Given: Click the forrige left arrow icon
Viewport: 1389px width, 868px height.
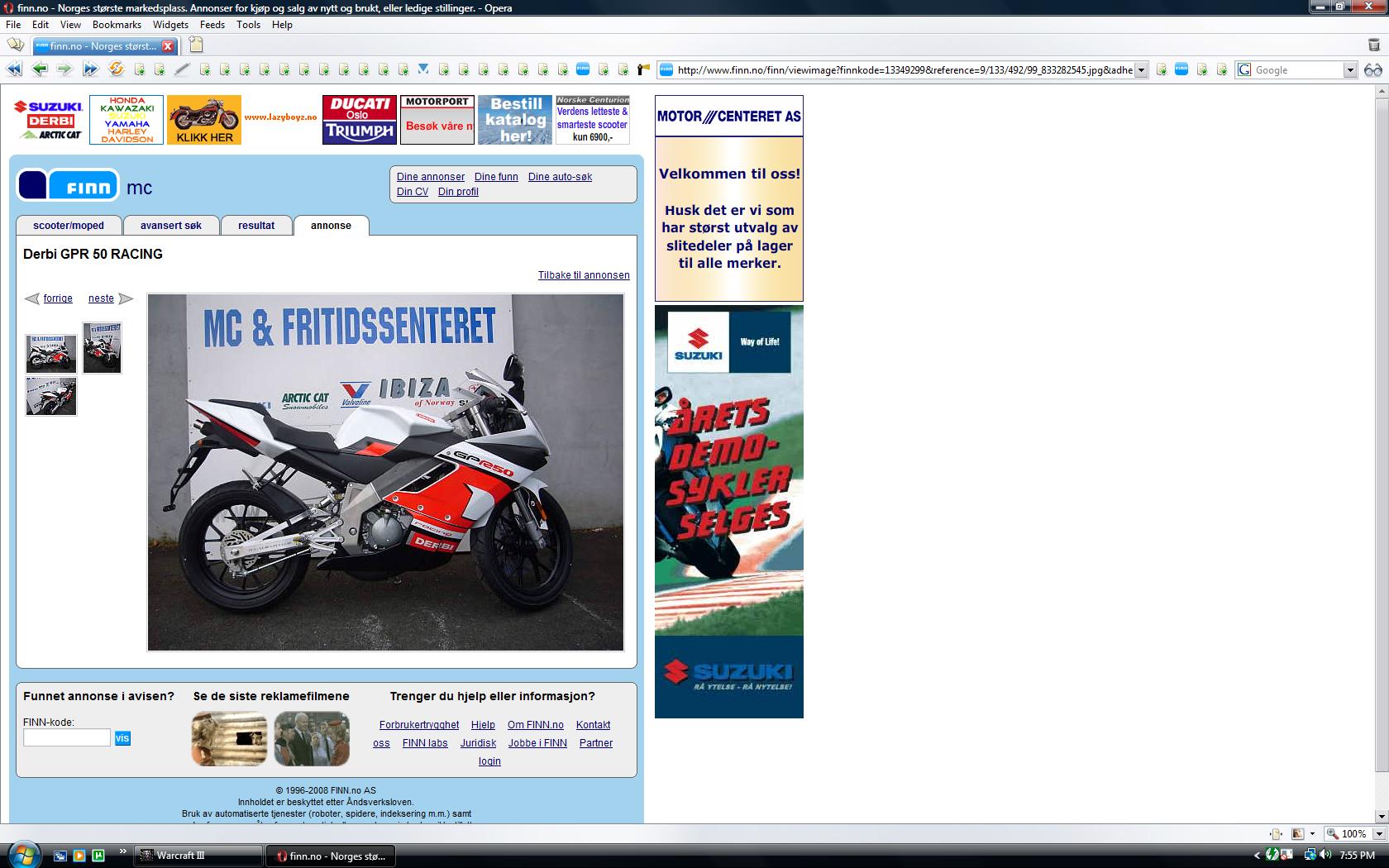Looking at the screenshot, I should pos(31,298).
